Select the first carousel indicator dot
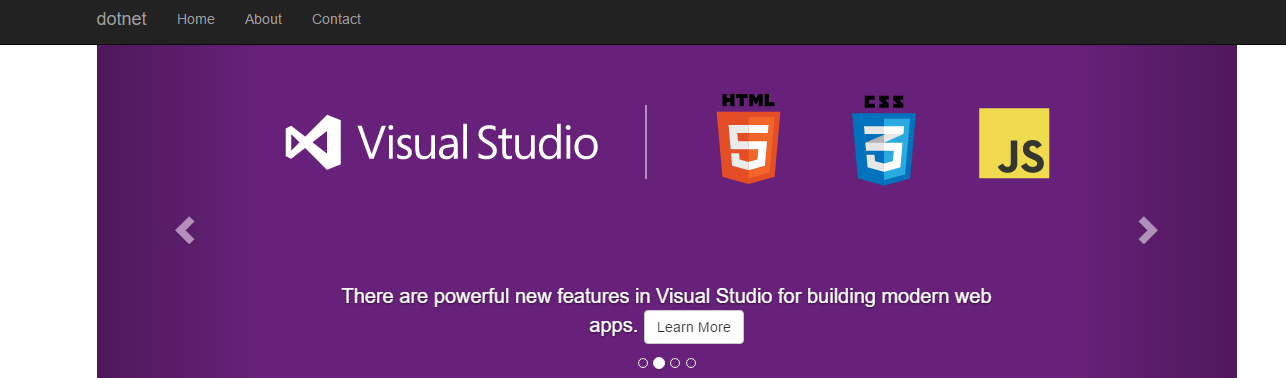1286x378 pixels. click(x=643, y=363)
